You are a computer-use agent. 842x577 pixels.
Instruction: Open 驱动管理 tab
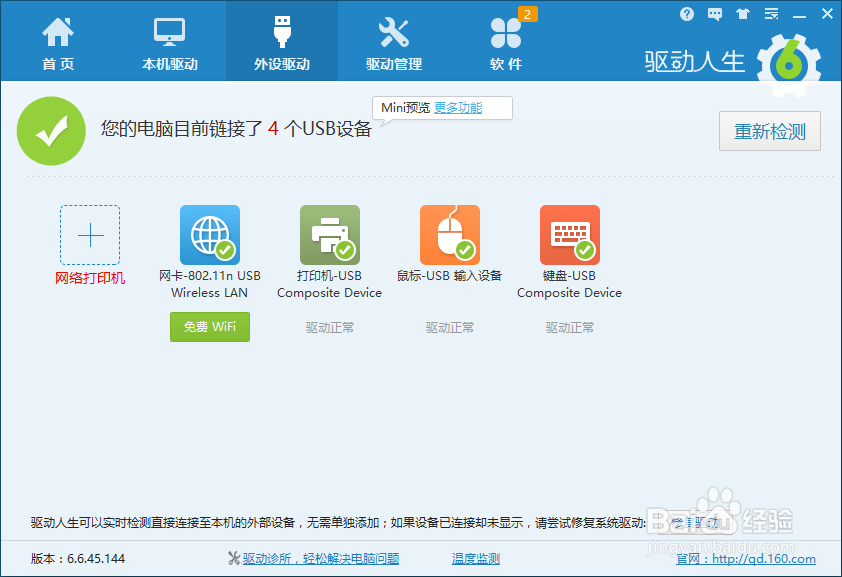pos(394,43)
